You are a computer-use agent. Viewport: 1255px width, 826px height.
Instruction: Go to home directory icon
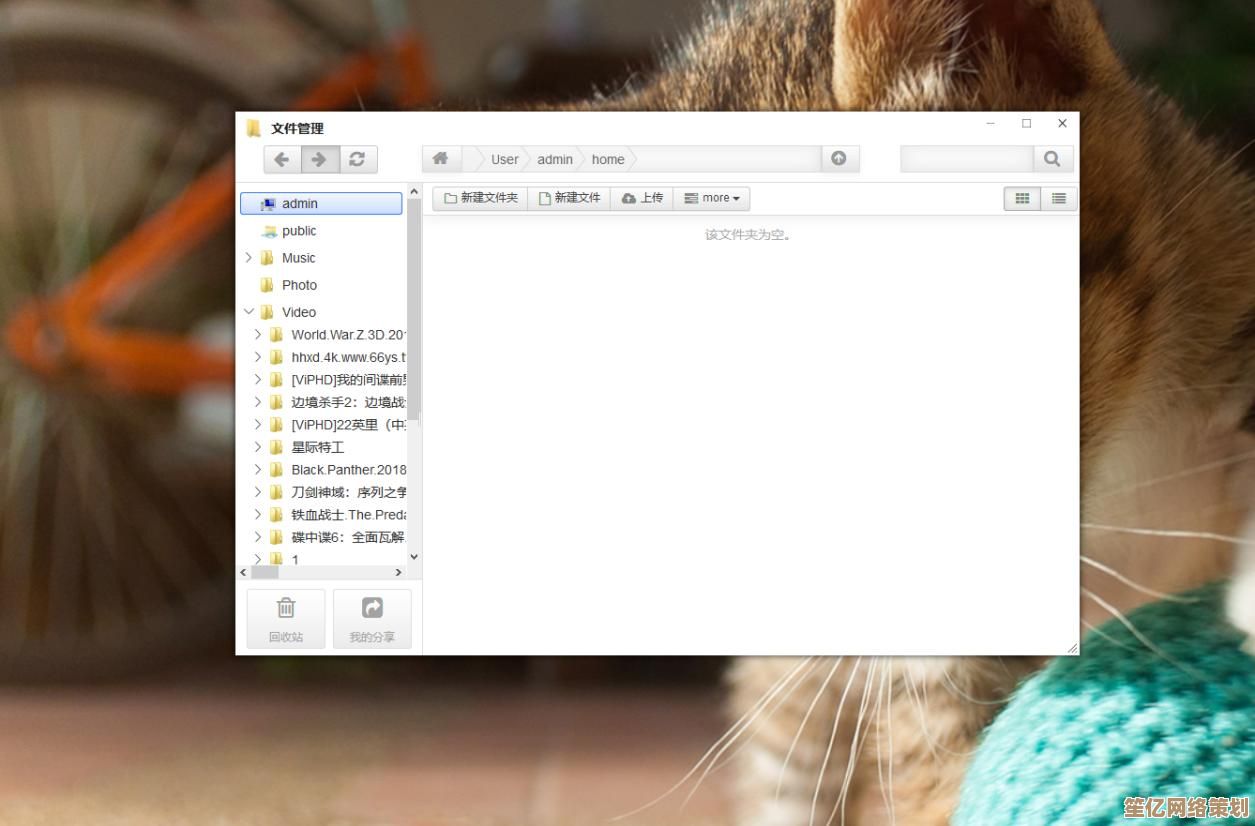click(x=440, y=159)
